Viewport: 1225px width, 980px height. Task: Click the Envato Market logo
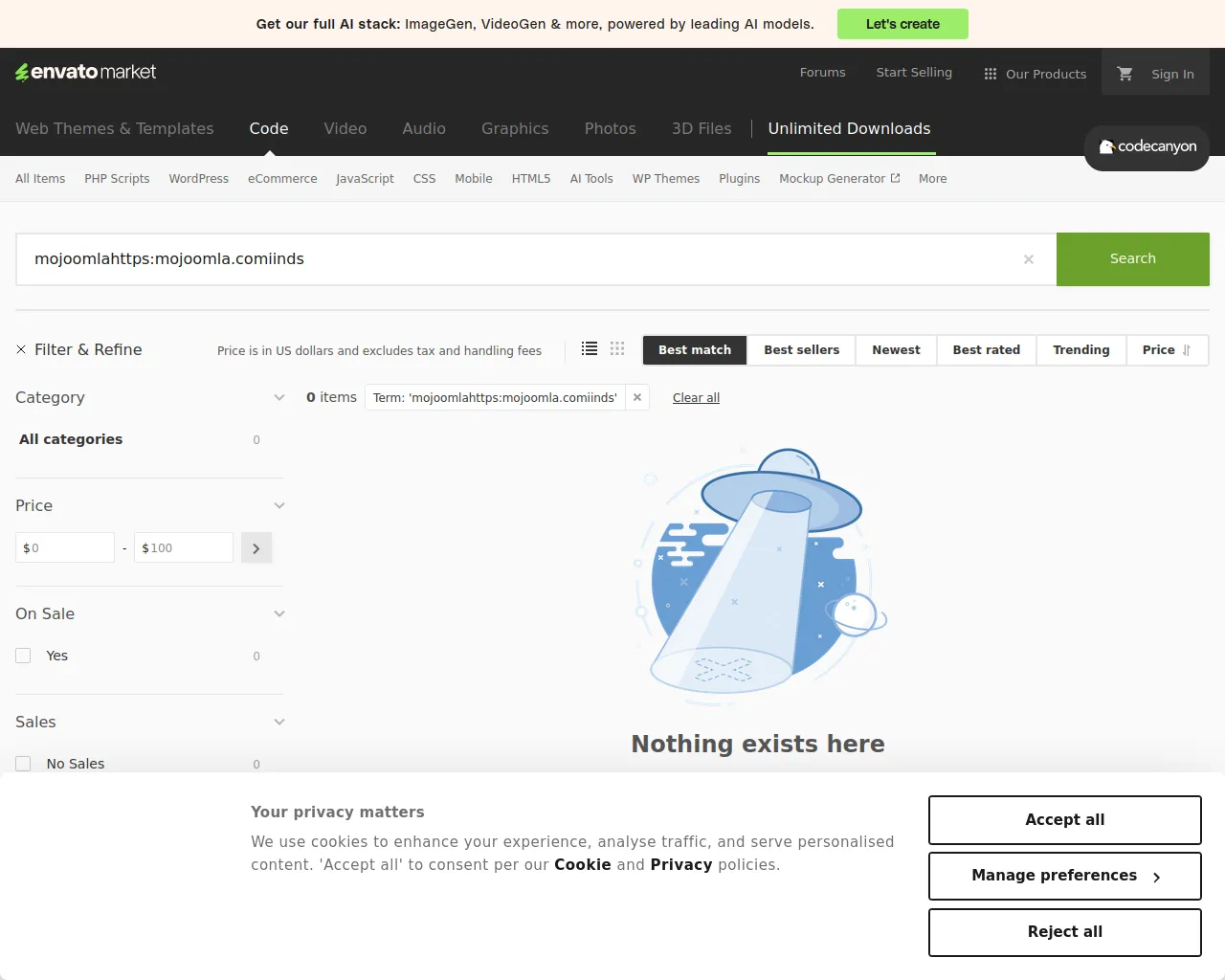click(x=86, y=72)
